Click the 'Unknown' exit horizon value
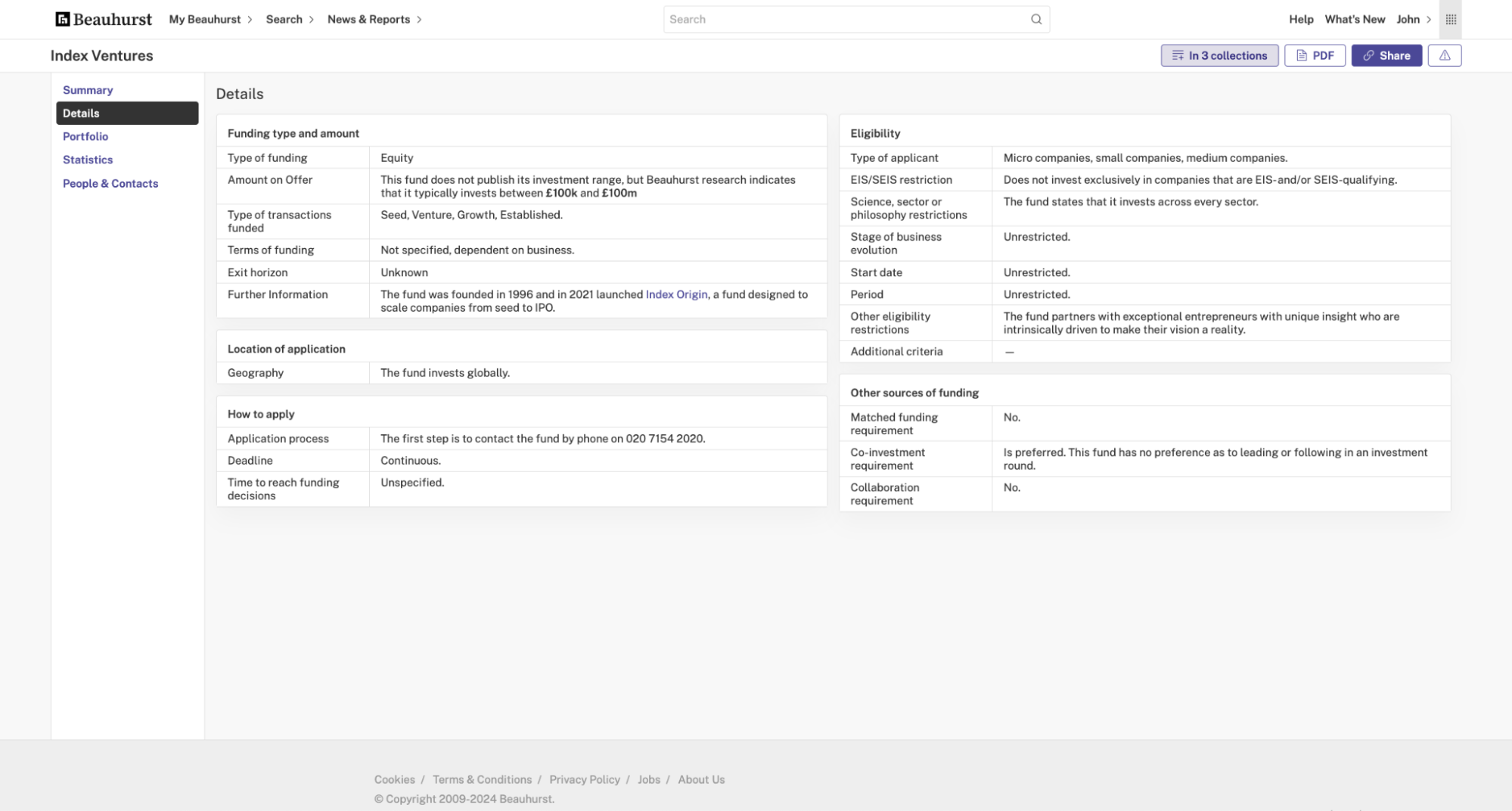The image size is (1512, 811). tap(404, 272)
